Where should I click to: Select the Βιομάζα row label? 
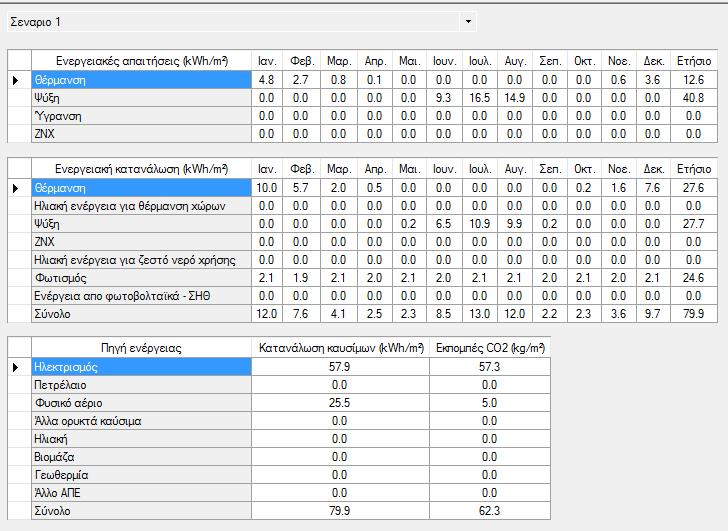point(142,457)
